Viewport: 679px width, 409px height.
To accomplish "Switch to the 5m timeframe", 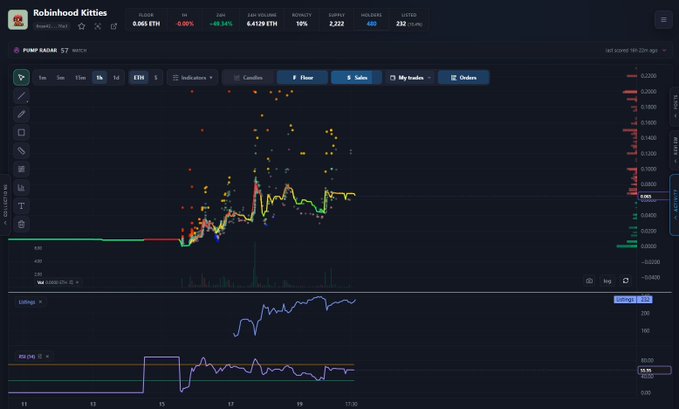I will click(x=61, y=78).
